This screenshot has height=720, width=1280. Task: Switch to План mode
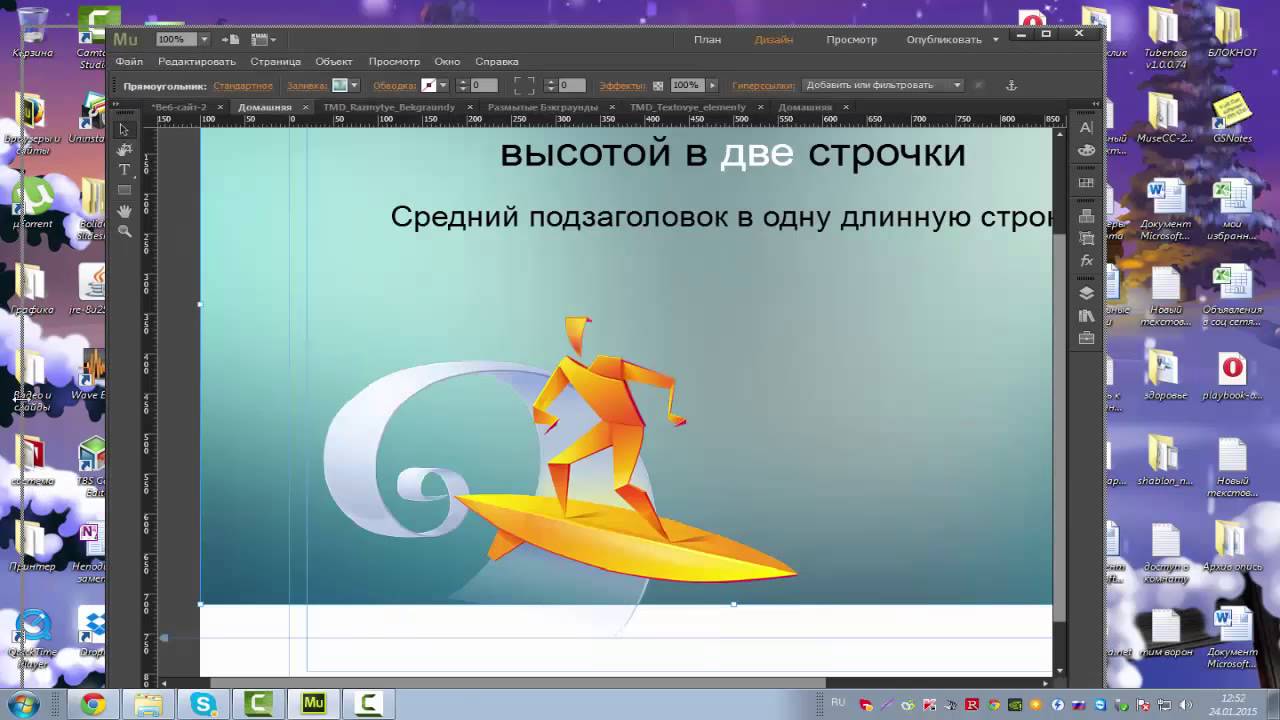click(708, 40)
